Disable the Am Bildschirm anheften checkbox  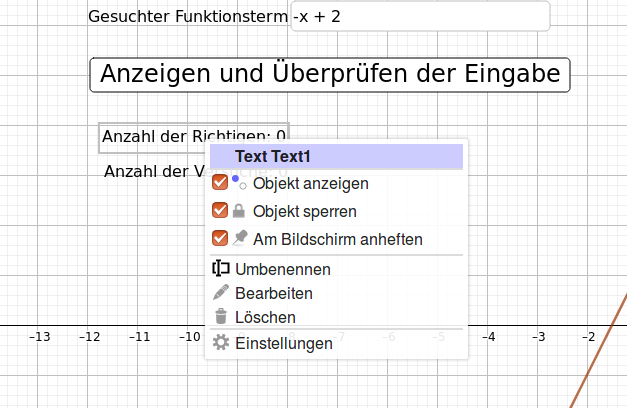(220, 238)
